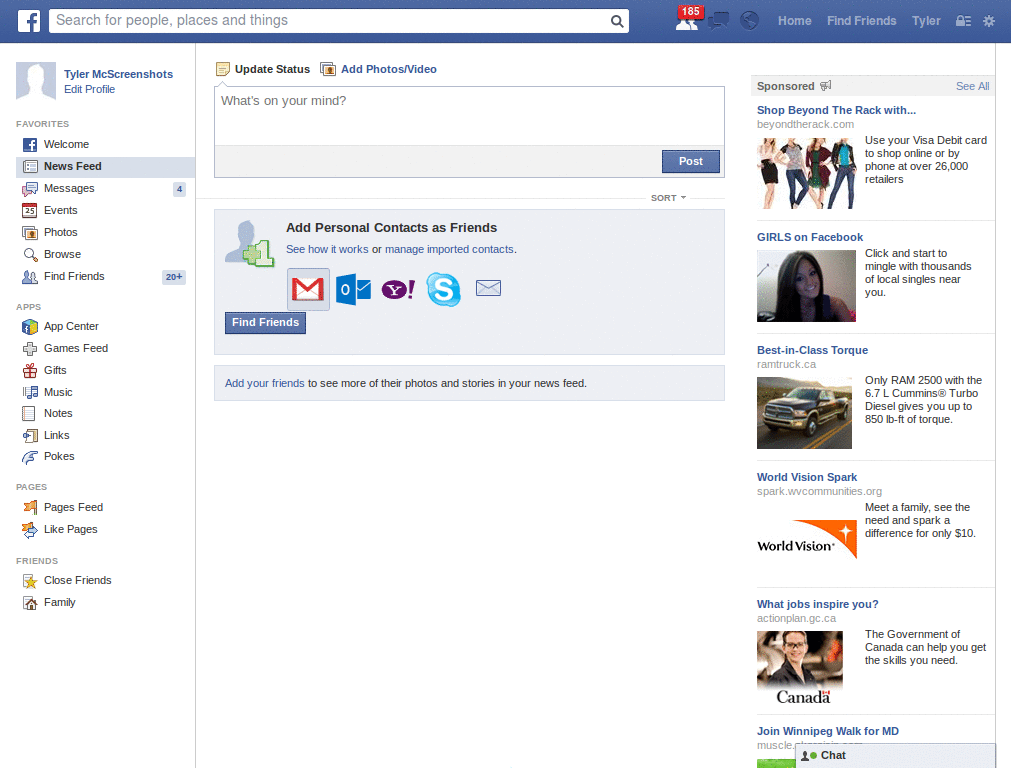Select the Gmail contact import icon

[308, 289]
